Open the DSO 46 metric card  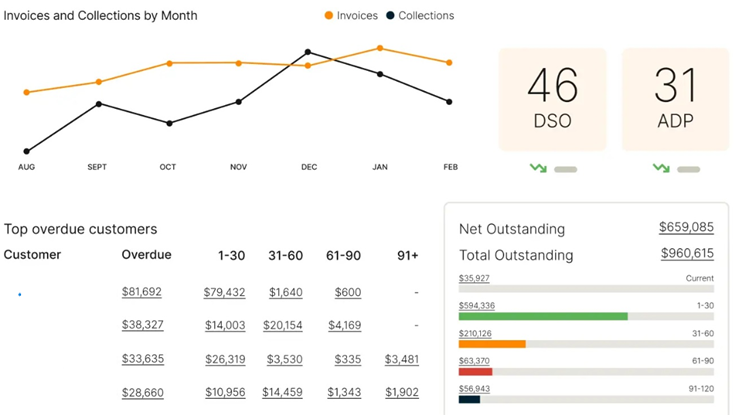tap(552, 100)
